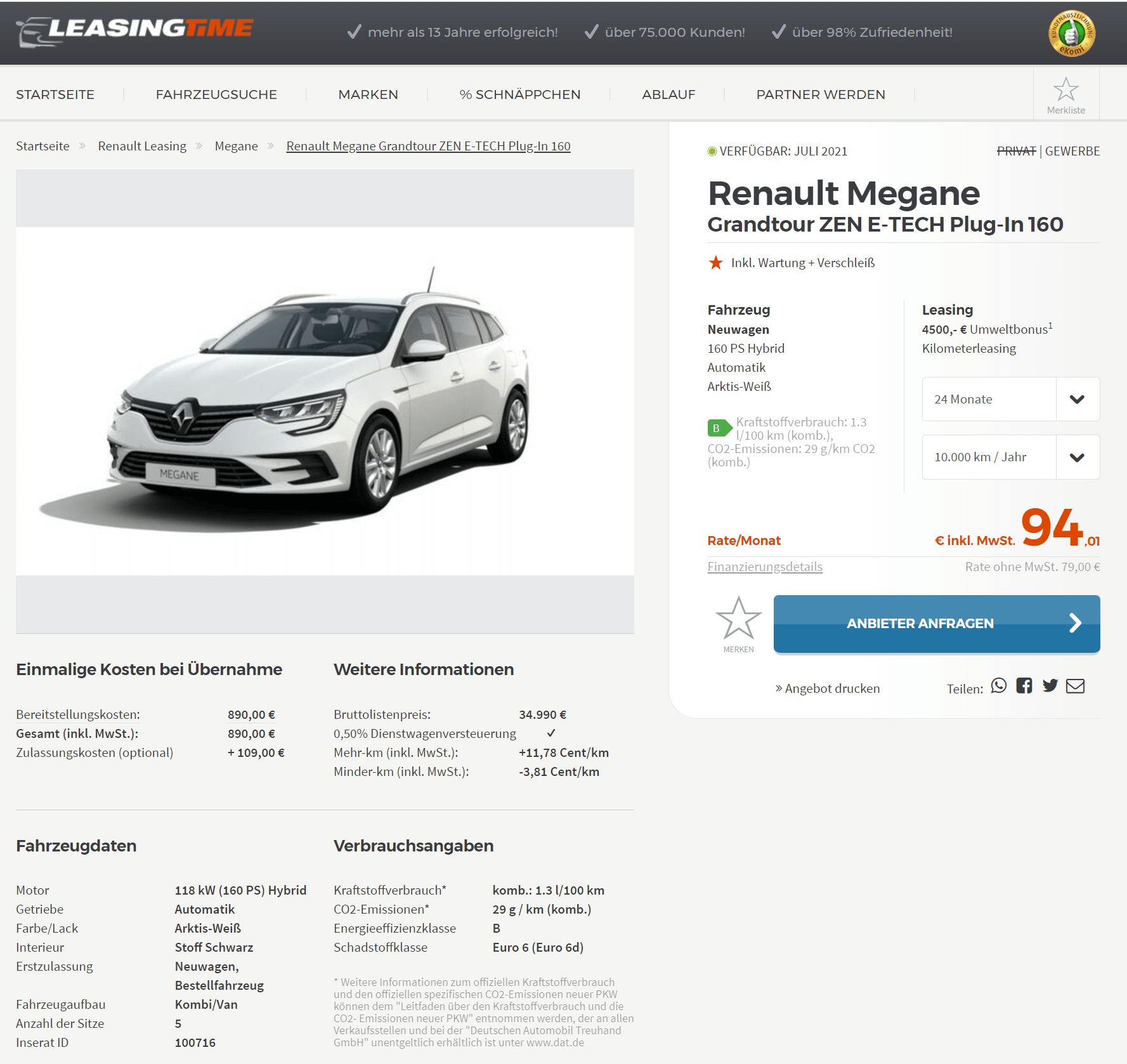Open MARKEN menu item
This screenshot has height=1064, width=1127.
click(368, 95)
